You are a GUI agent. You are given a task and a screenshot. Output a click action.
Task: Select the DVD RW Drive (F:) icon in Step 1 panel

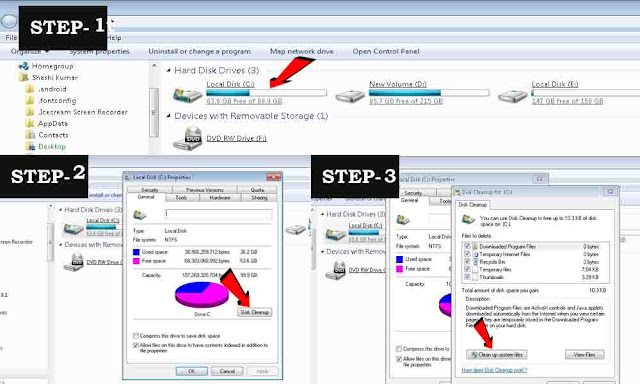point(188,139)
